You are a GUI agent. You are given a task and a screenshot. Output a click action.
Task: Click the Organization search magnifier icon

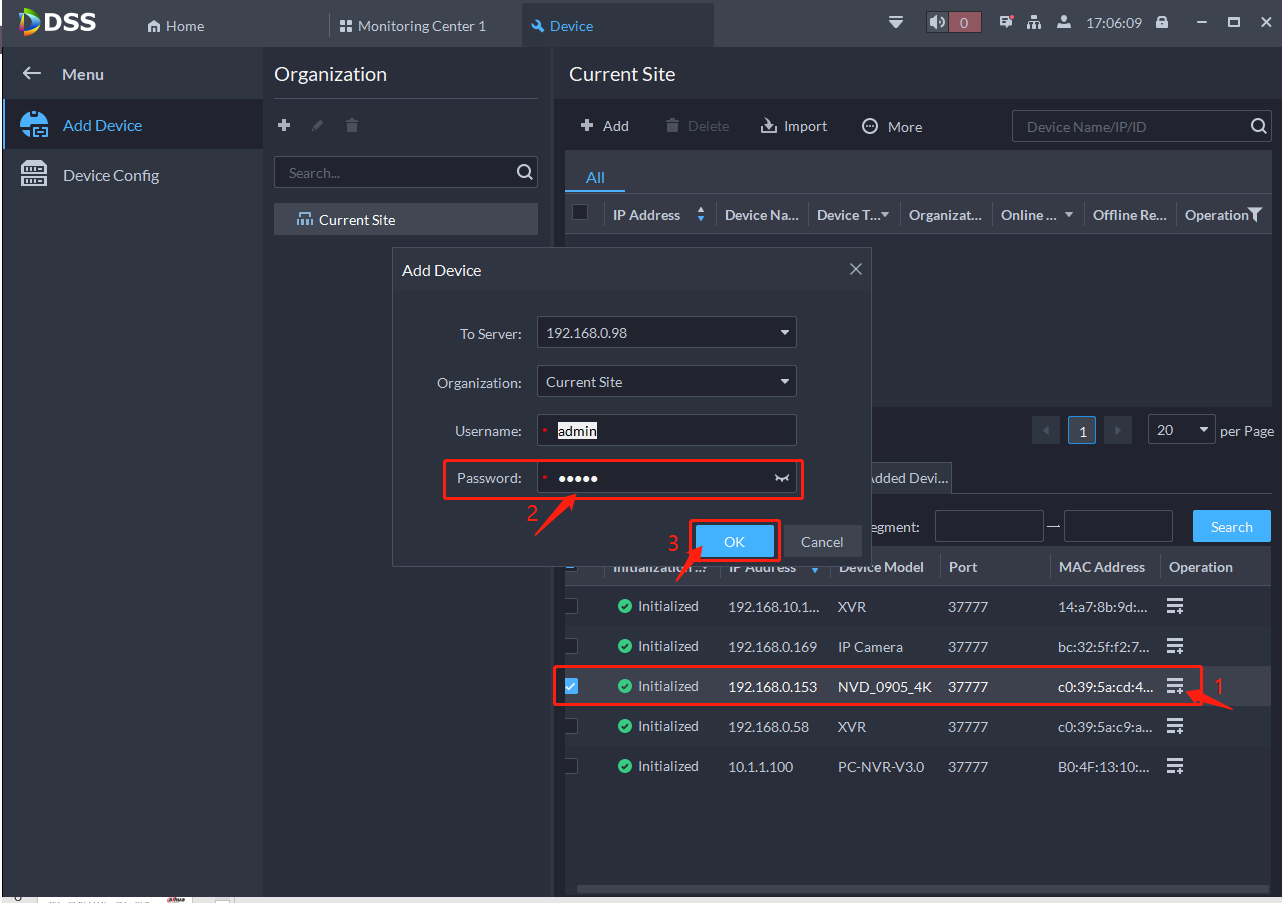click(x=525, y=172)
